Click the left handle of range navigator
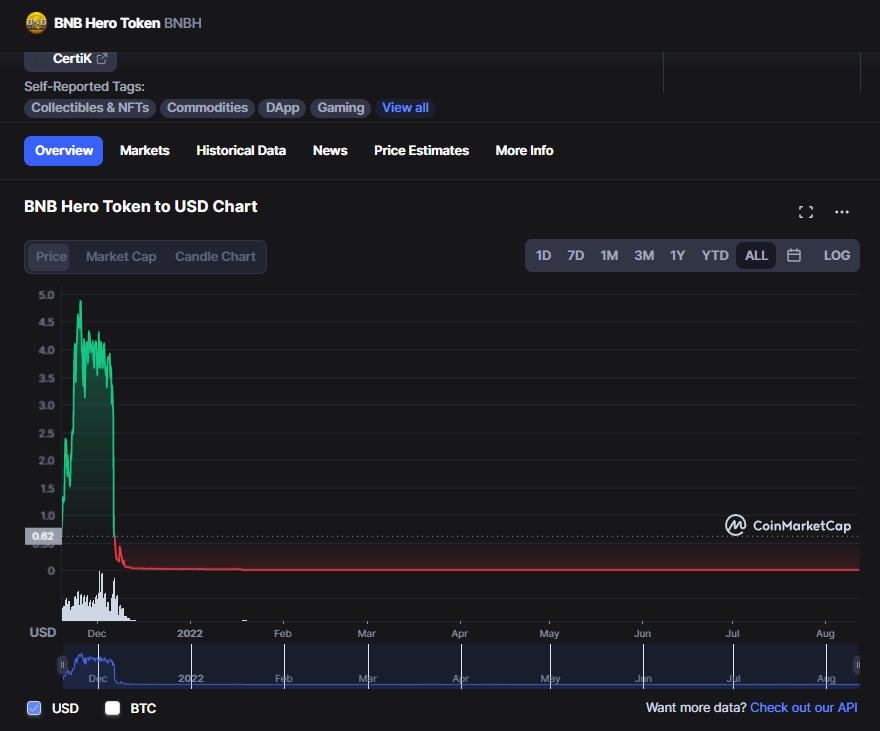Screen dimensions: 880x731 point(62,665)
